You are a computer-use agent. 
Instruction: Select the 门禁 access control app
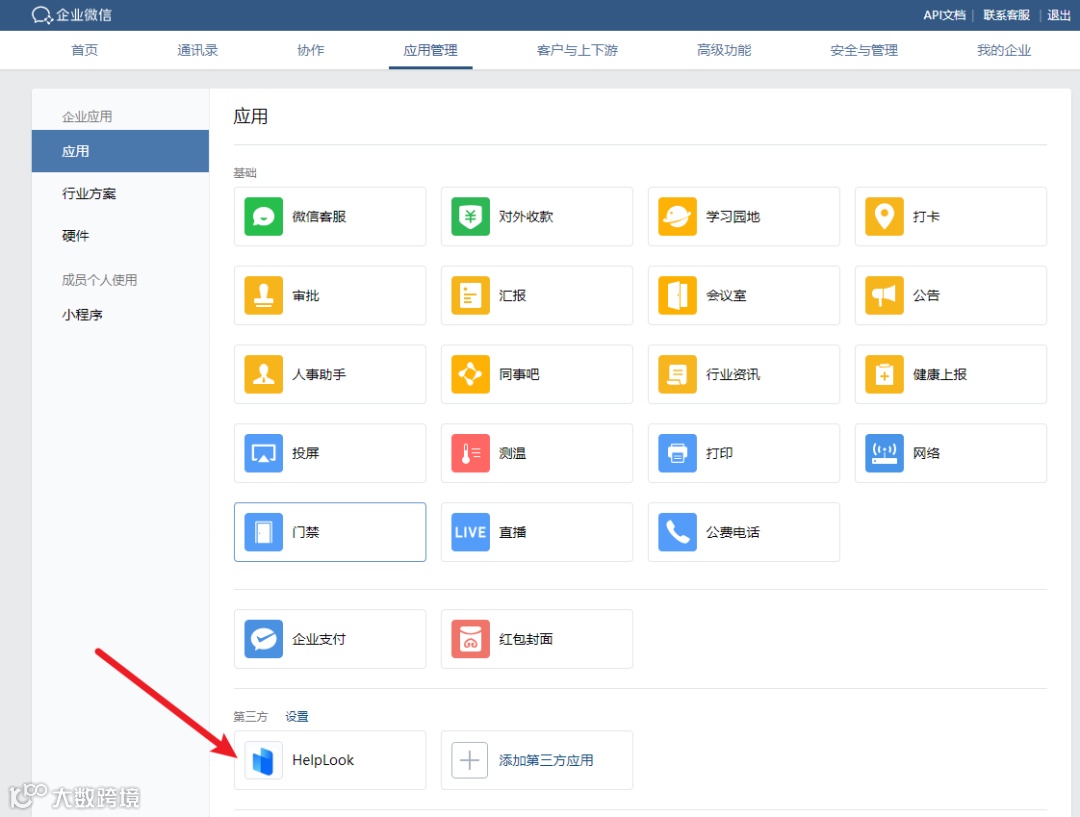tap(330, 531)
